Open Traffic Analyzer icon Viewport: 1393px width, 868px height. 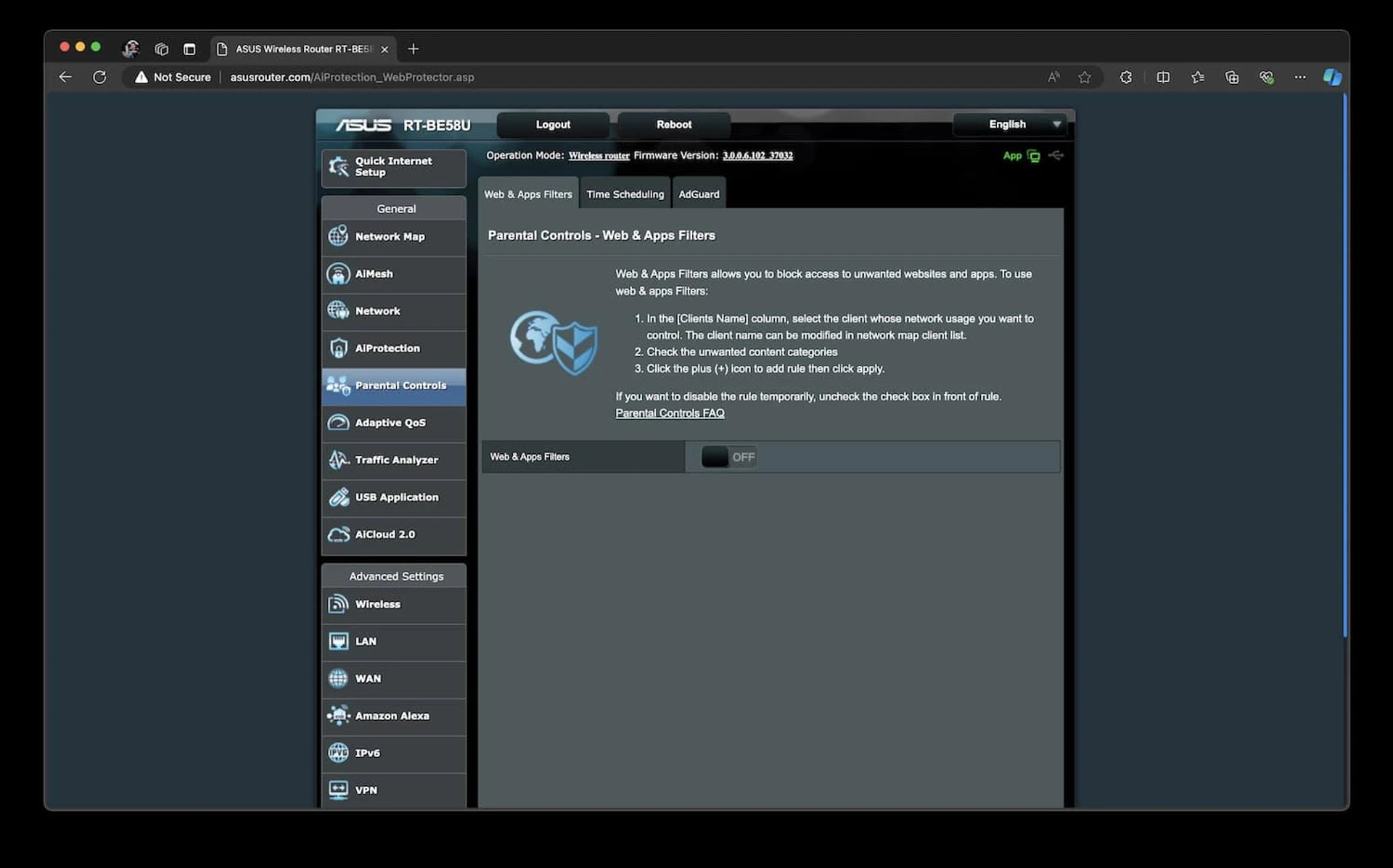tap(338, 460)
